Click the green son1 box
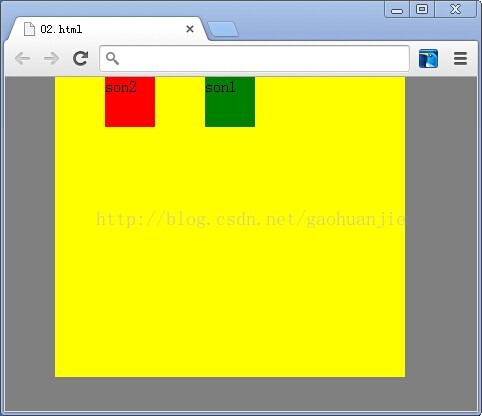 (230, 102)
